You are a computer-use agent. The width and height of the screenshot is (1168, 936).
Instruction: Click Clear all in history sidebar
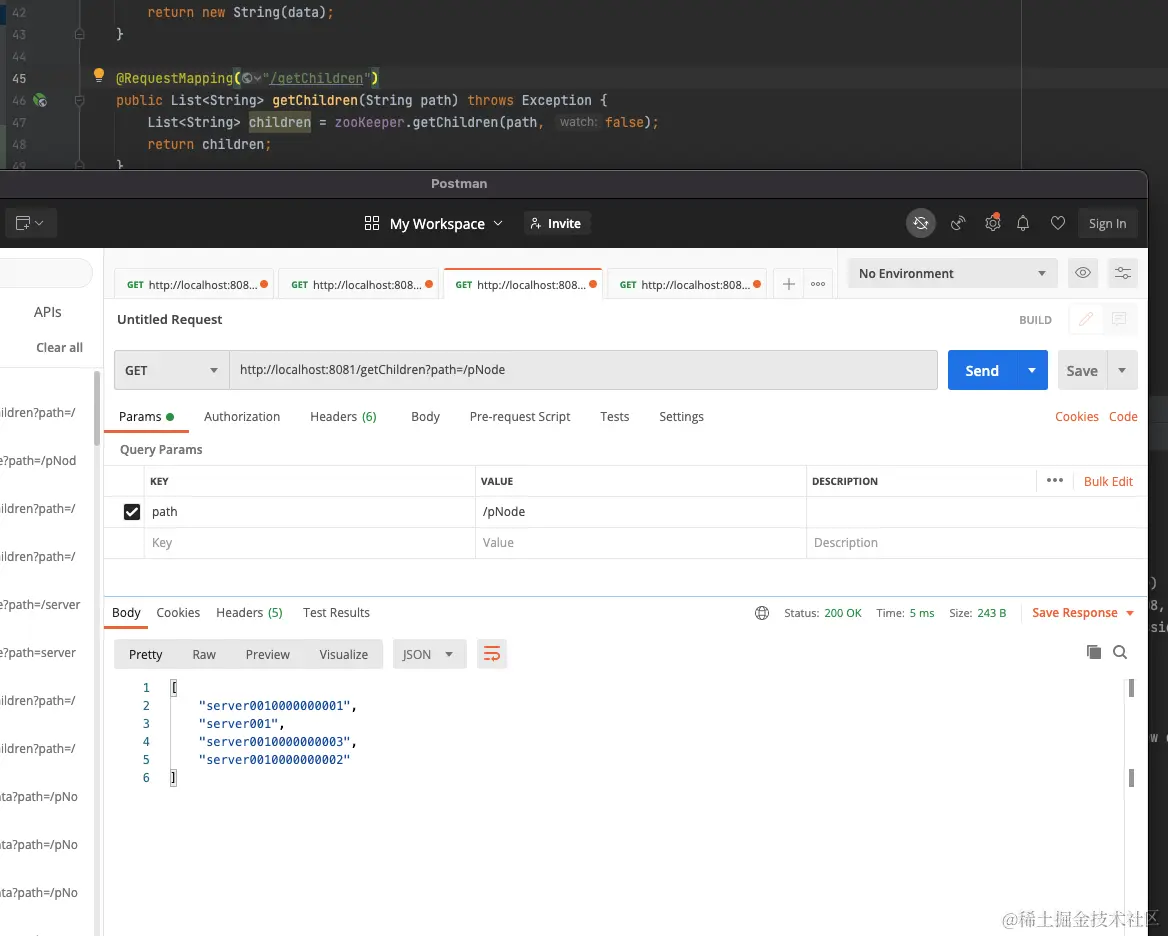pos(60,347)
